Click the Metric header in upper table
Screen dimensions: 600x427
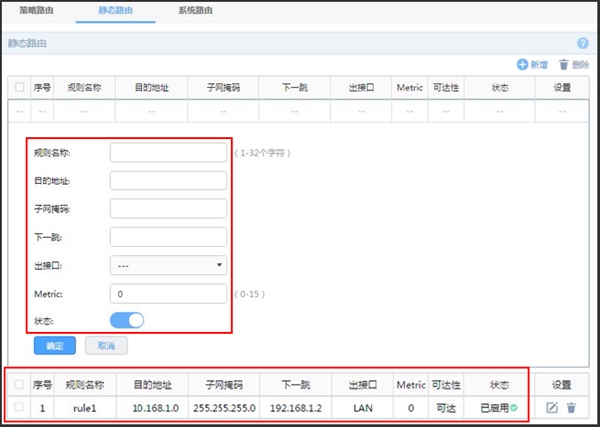(409, 88)
